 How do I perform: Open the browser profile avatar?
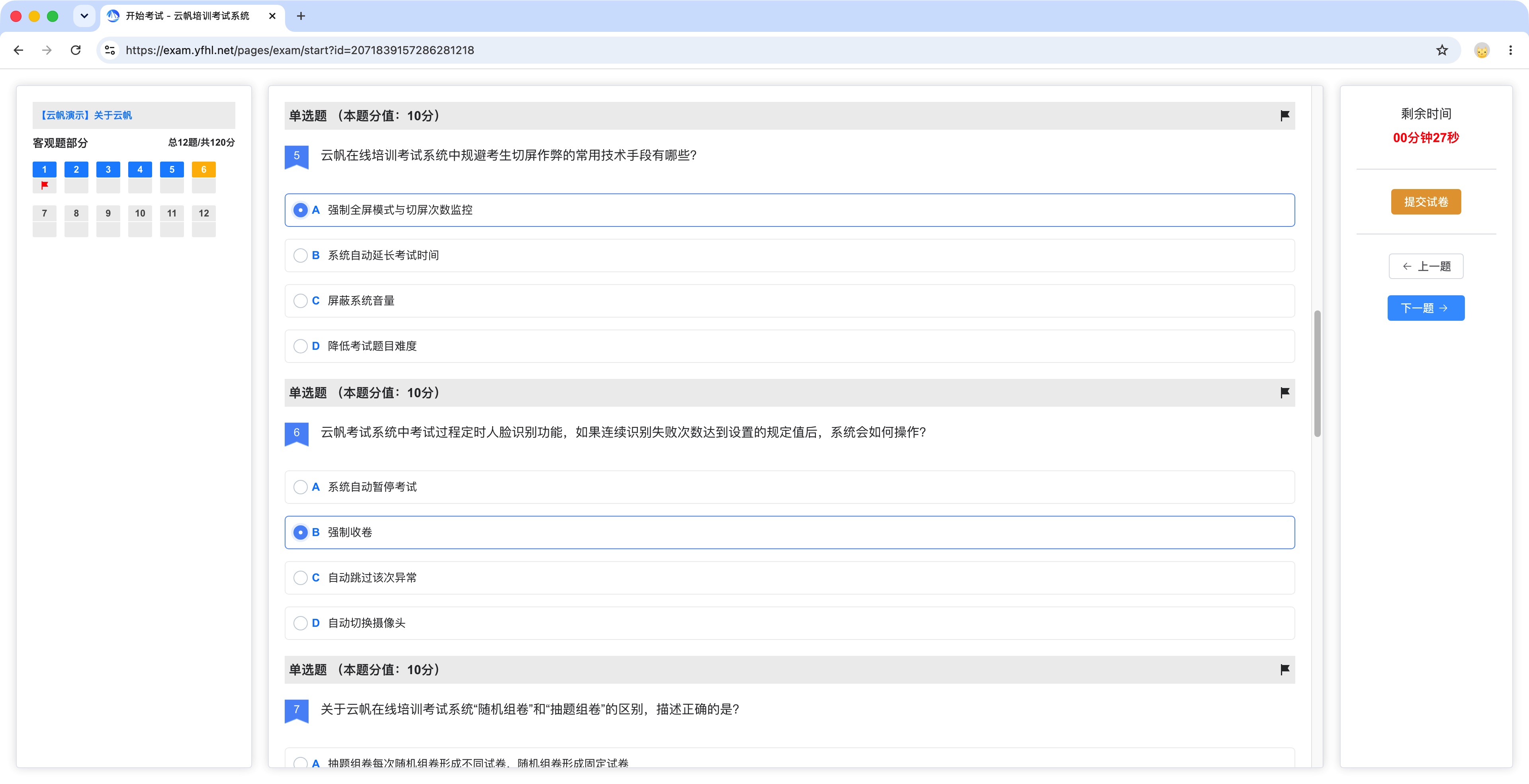(x=1482, y=51)
